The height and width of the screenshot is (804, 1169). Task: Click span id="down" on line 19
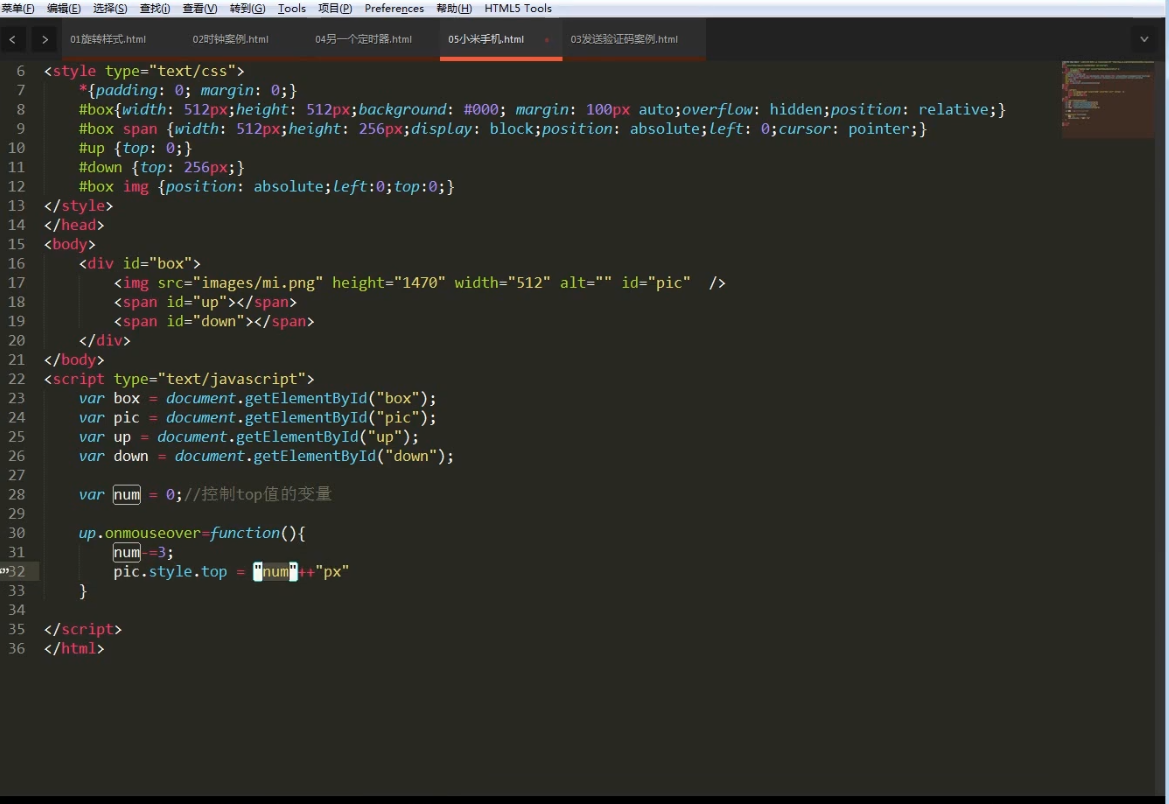[214, 321]
